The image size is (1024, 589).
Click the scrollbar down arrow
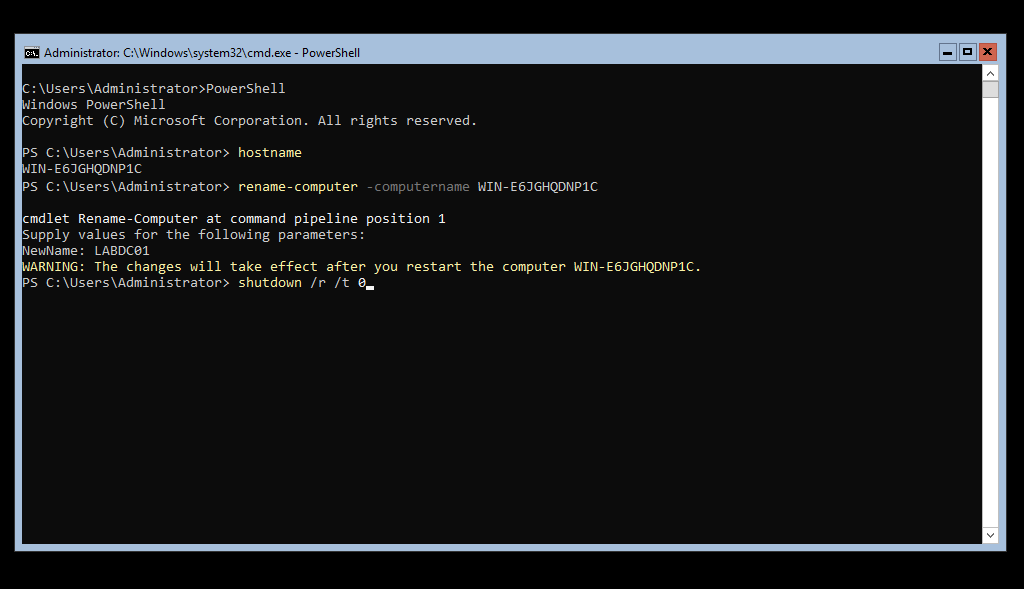990,536
